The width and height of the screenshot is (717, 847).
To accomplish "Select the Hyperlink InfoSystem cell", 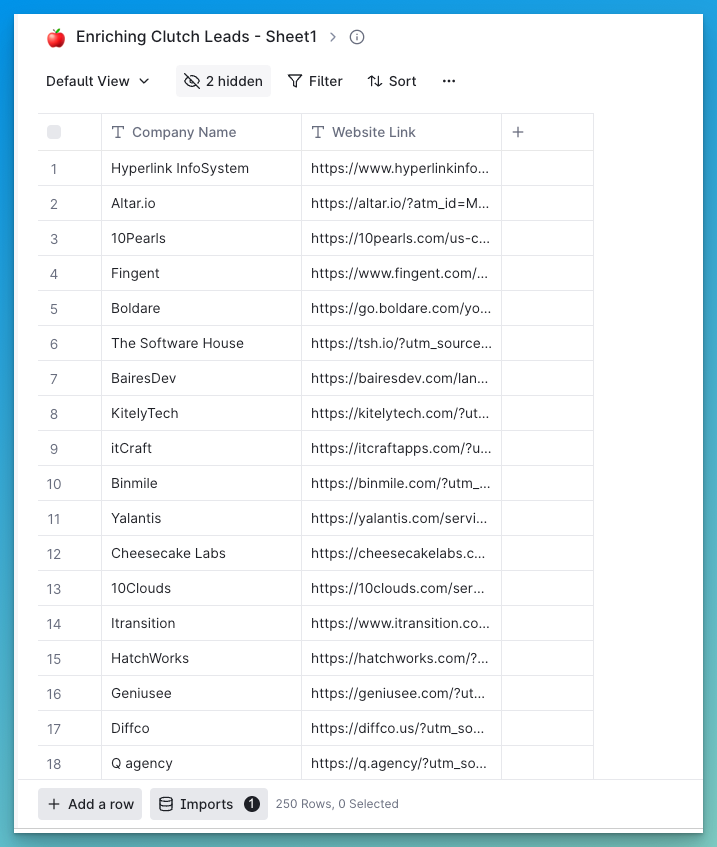I will (201, 169).
